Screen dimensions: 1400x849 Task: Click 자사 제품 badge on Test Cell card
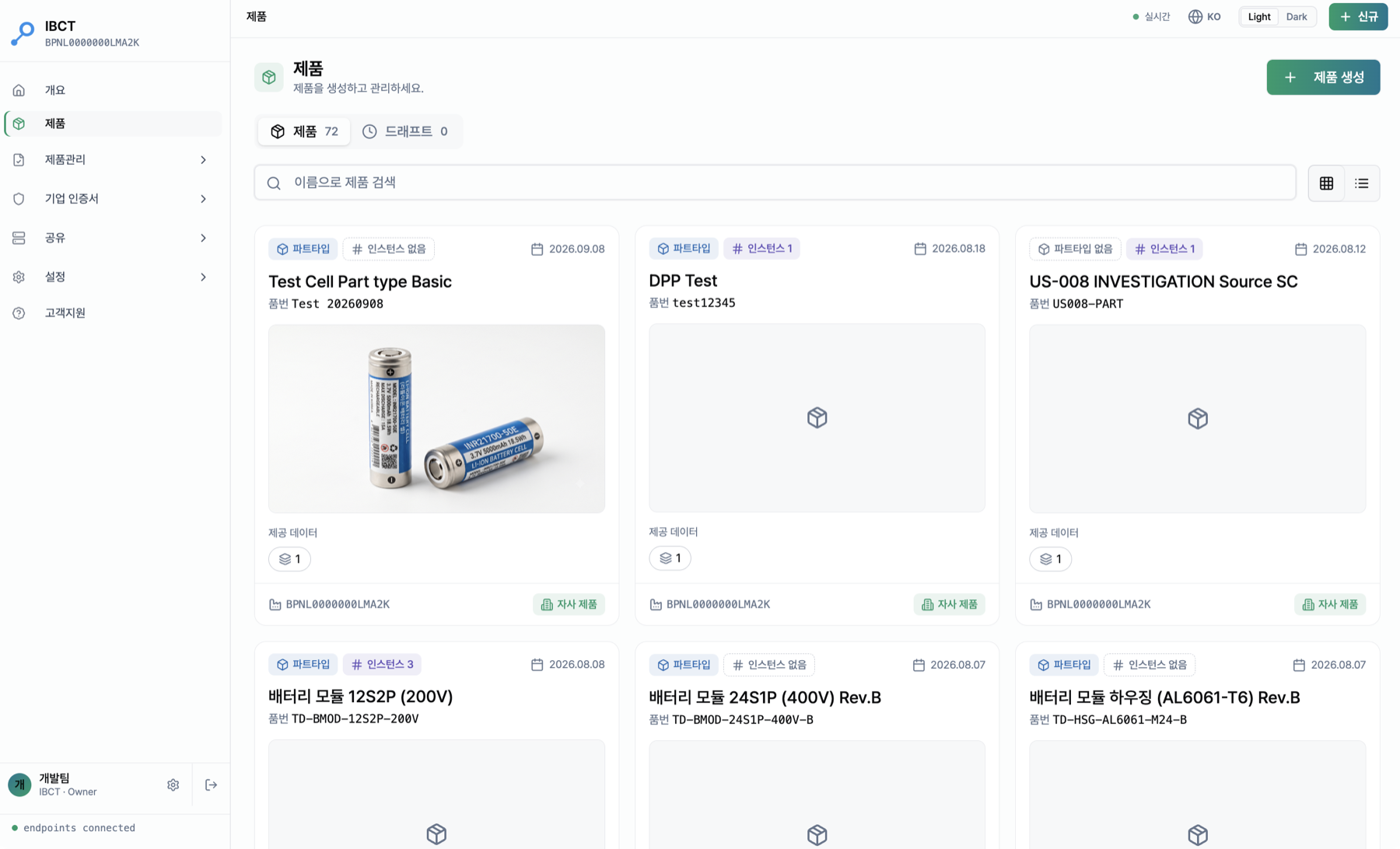tap(569, 605)
